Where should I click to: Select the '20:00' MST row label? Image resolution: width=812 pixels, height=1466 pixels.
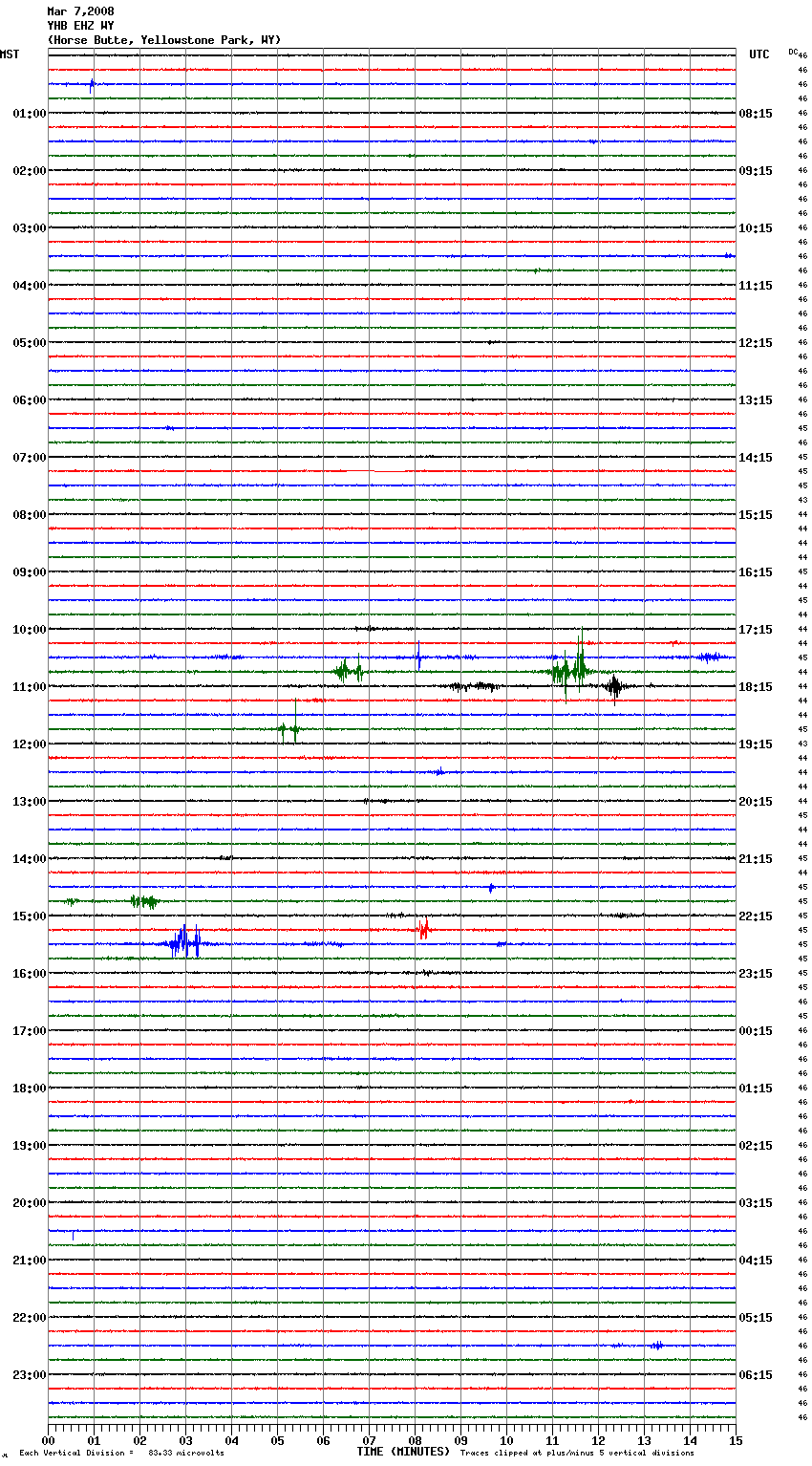pos(30,1203)
